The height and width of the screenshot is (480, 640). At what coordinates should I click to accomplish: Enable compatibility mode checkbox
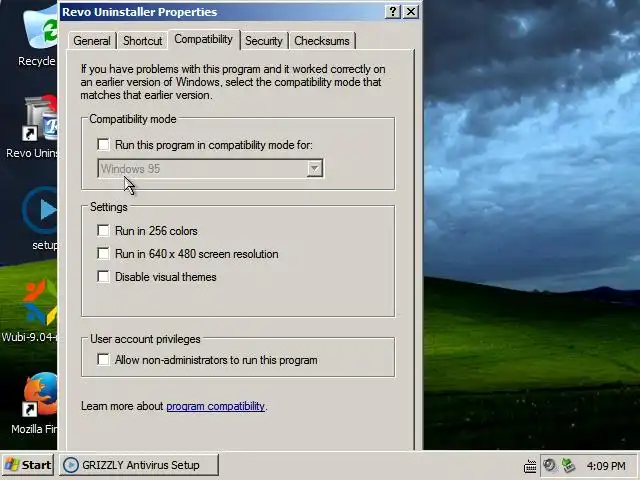click(103, 144)
